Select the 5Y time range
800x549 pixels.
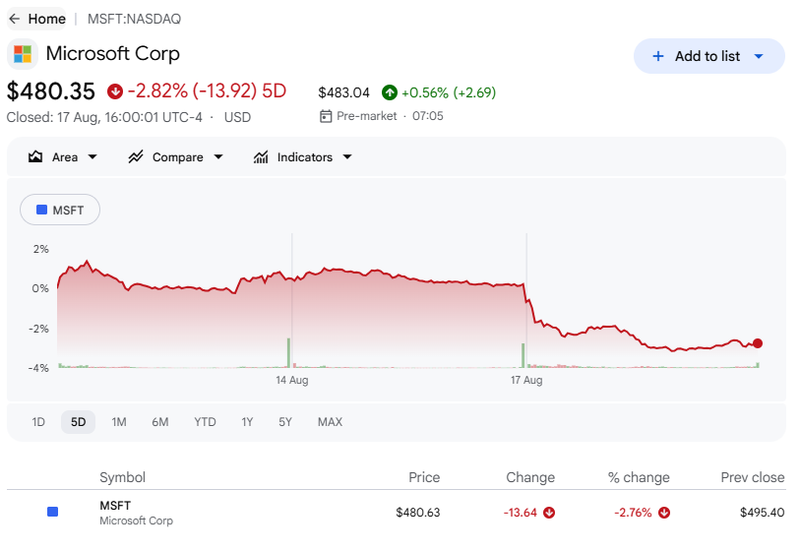point(285,422)
